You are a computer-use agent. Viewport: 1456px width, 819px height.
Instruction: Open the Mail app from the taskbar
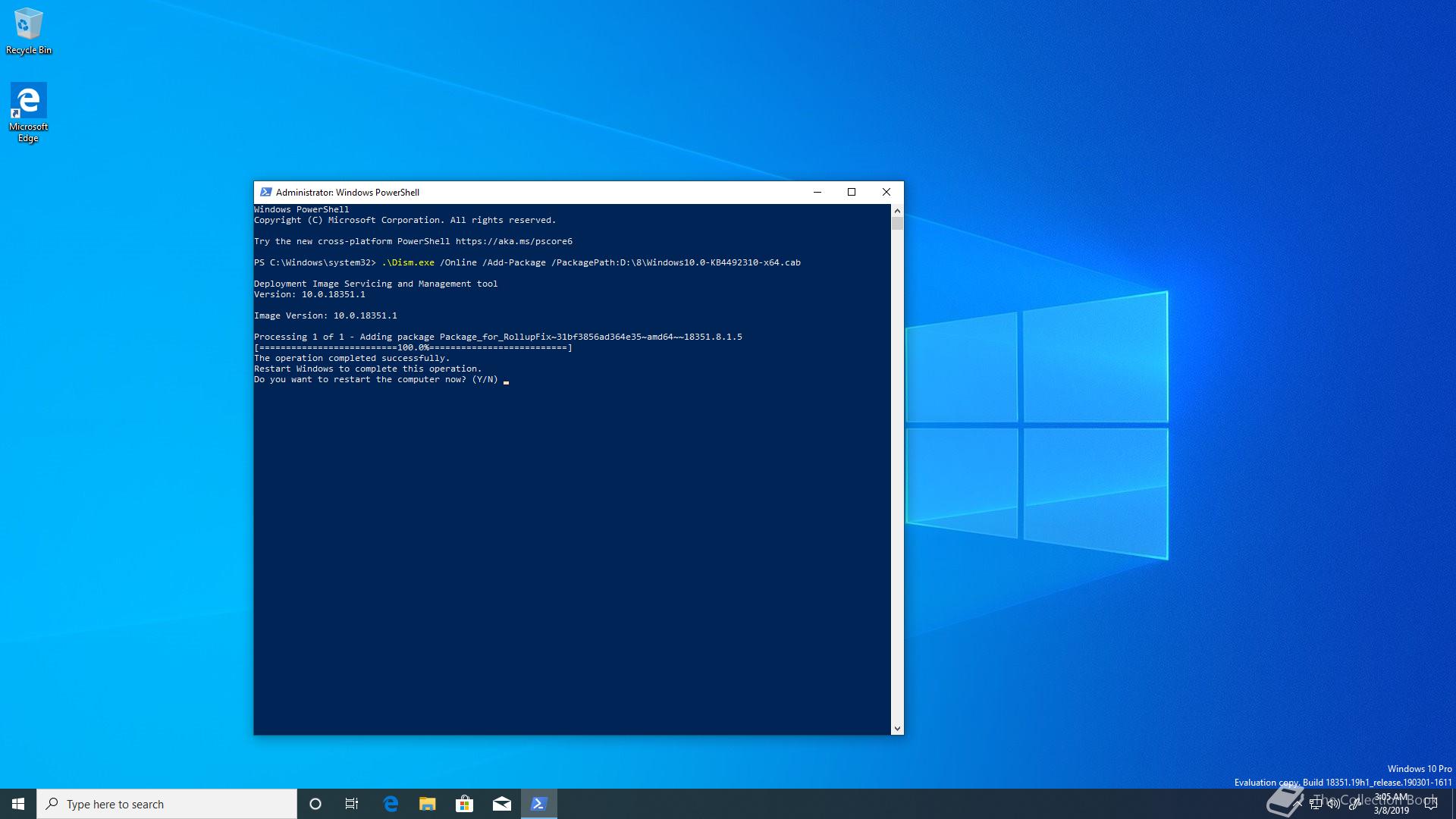[x=501, y=804]
